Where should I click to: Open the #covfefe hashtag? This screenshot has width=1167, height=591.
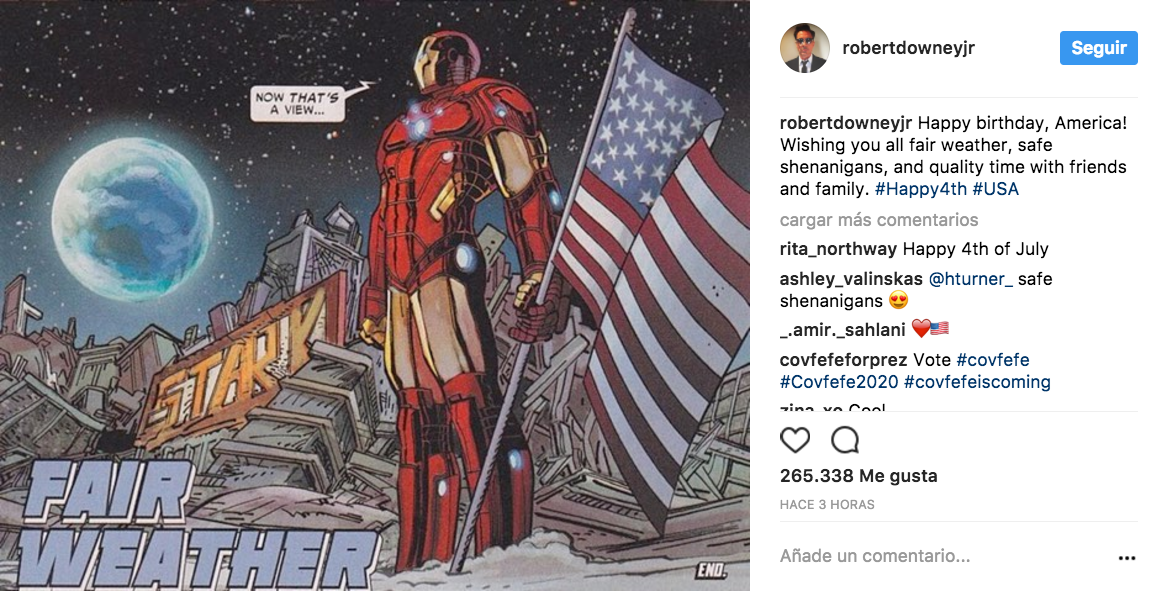click(993, 360)
